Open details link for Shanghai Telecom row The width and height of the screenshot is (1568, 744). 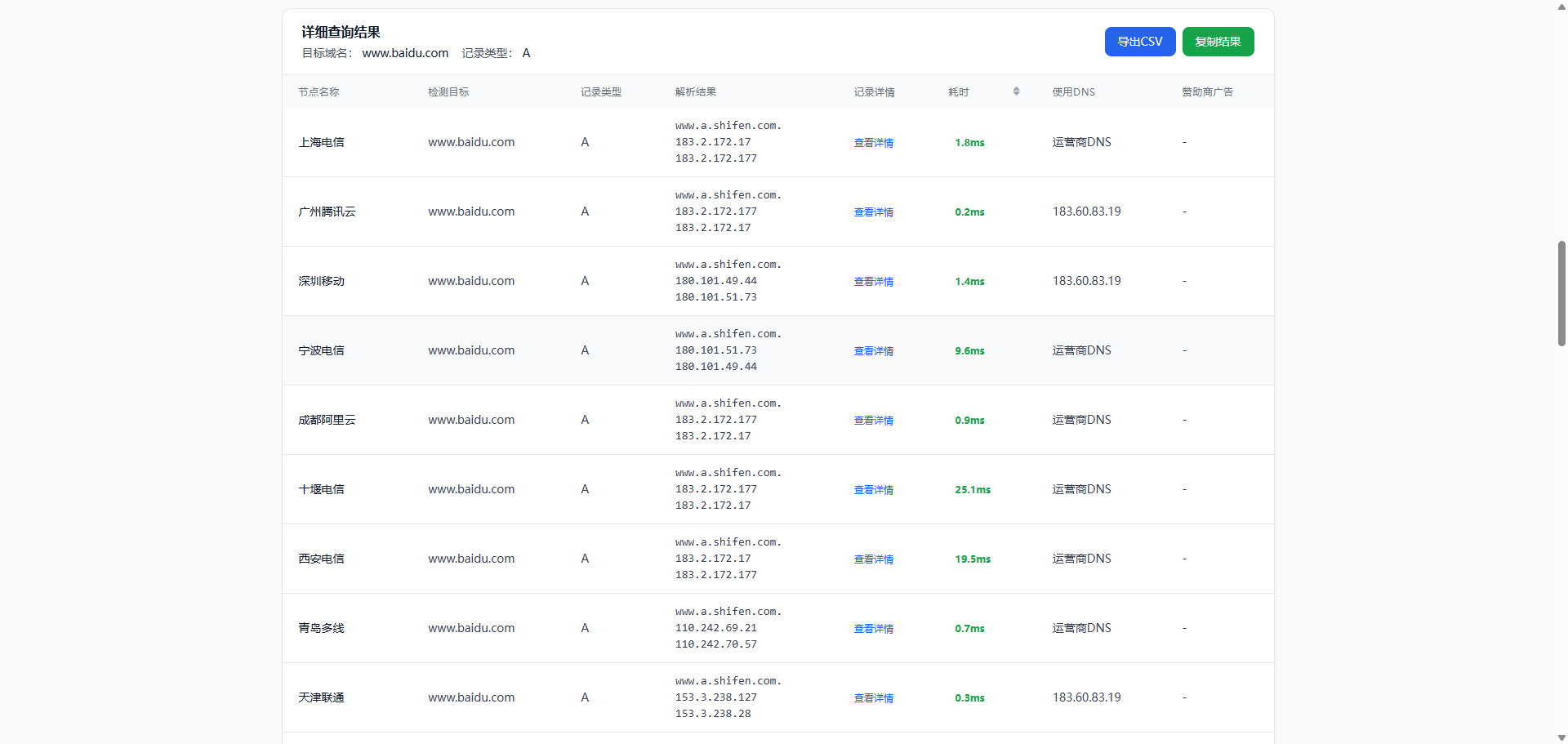point(873,143)
